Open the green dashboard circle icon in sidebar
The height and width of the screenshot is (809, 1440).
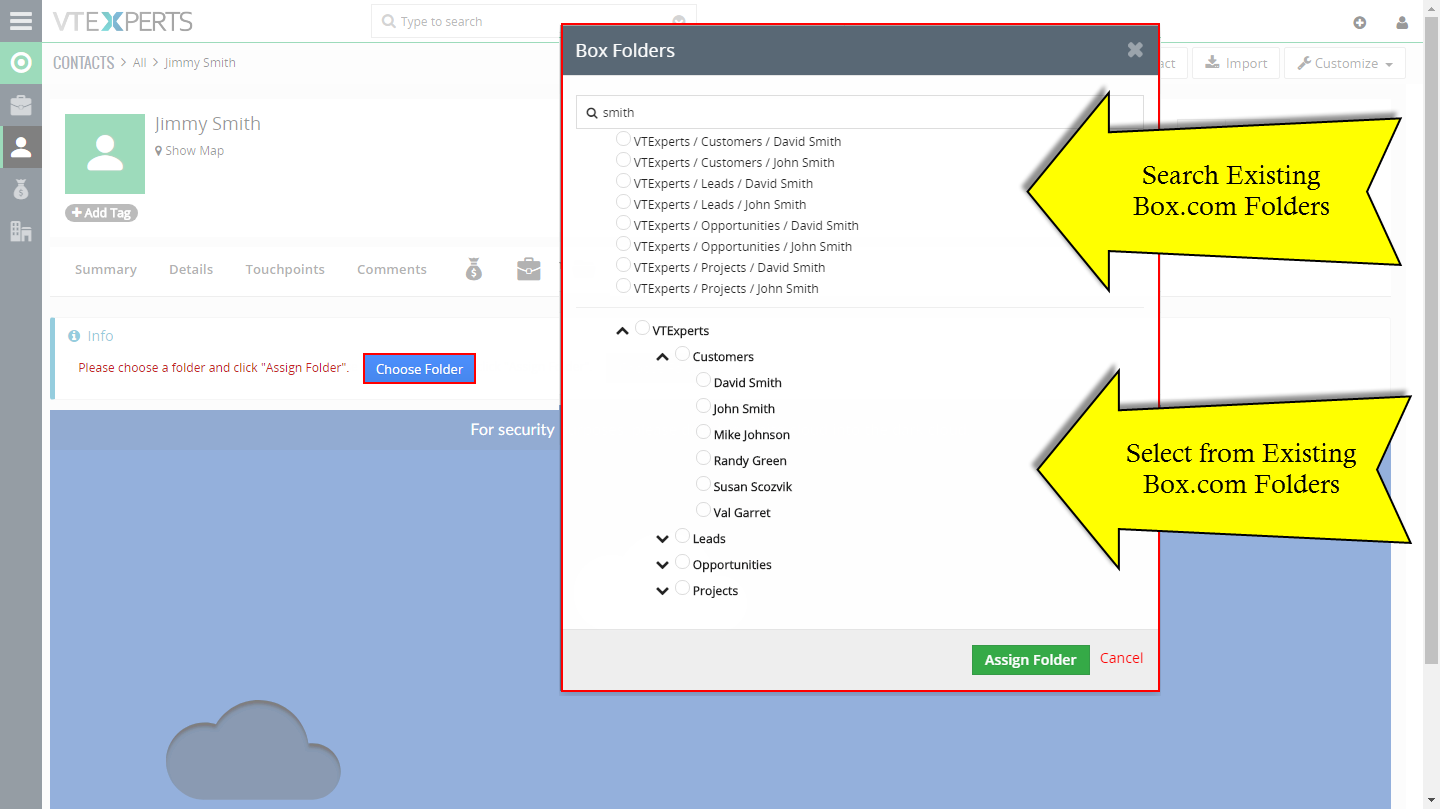[x=20, y=63]
